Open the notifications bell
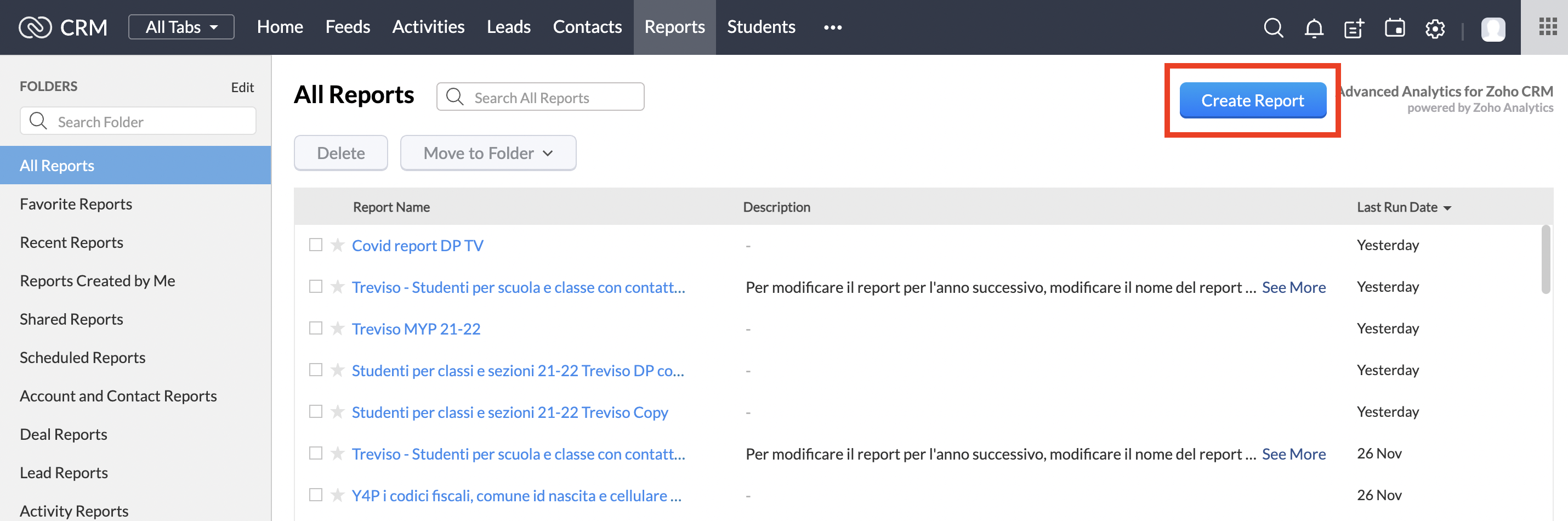This screenshot has width=1568, height=521. (1314, 28)
